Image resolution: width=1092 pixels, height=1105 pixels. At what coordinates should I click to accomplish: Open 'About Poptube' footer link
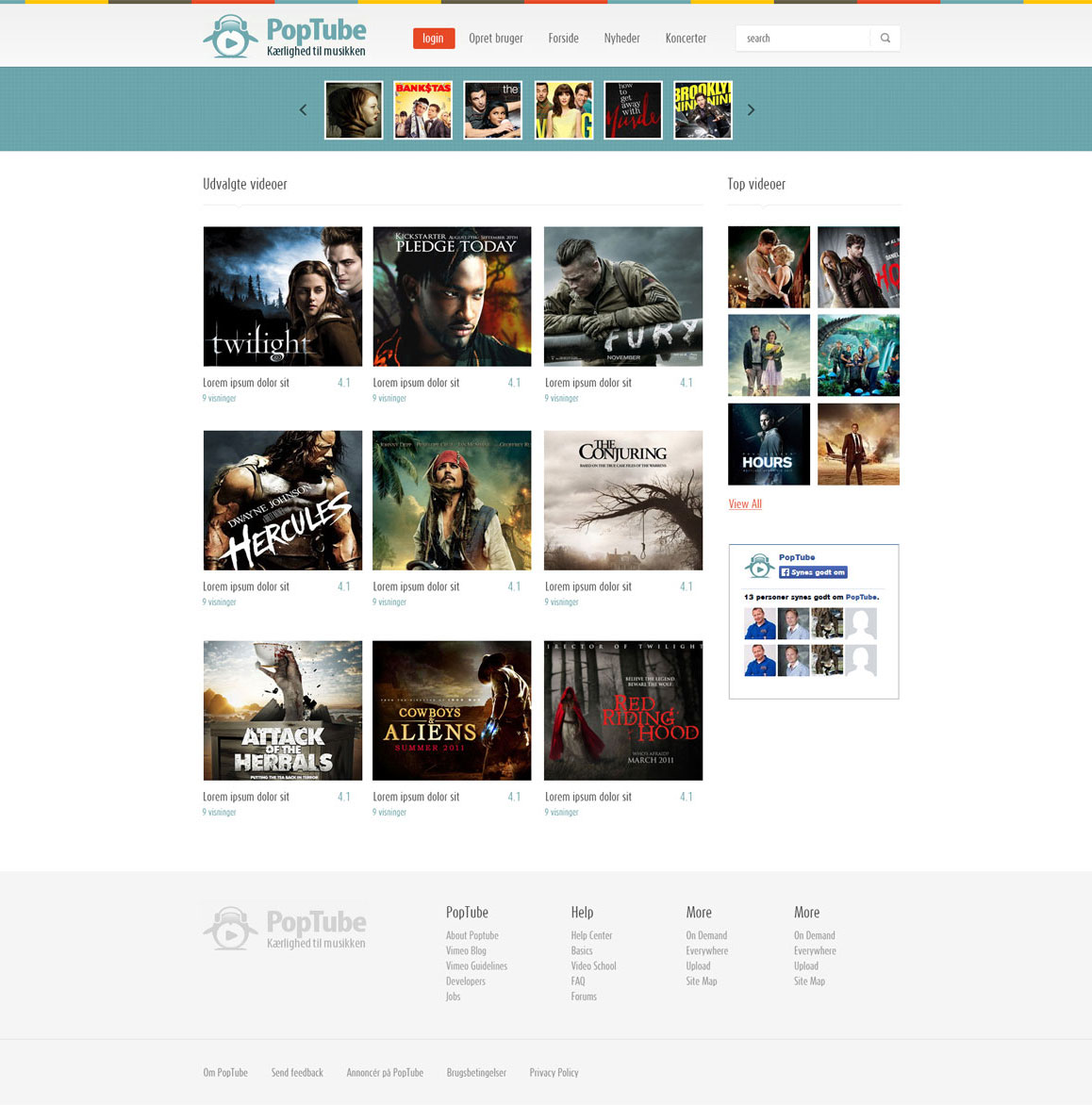click(472, 935)
